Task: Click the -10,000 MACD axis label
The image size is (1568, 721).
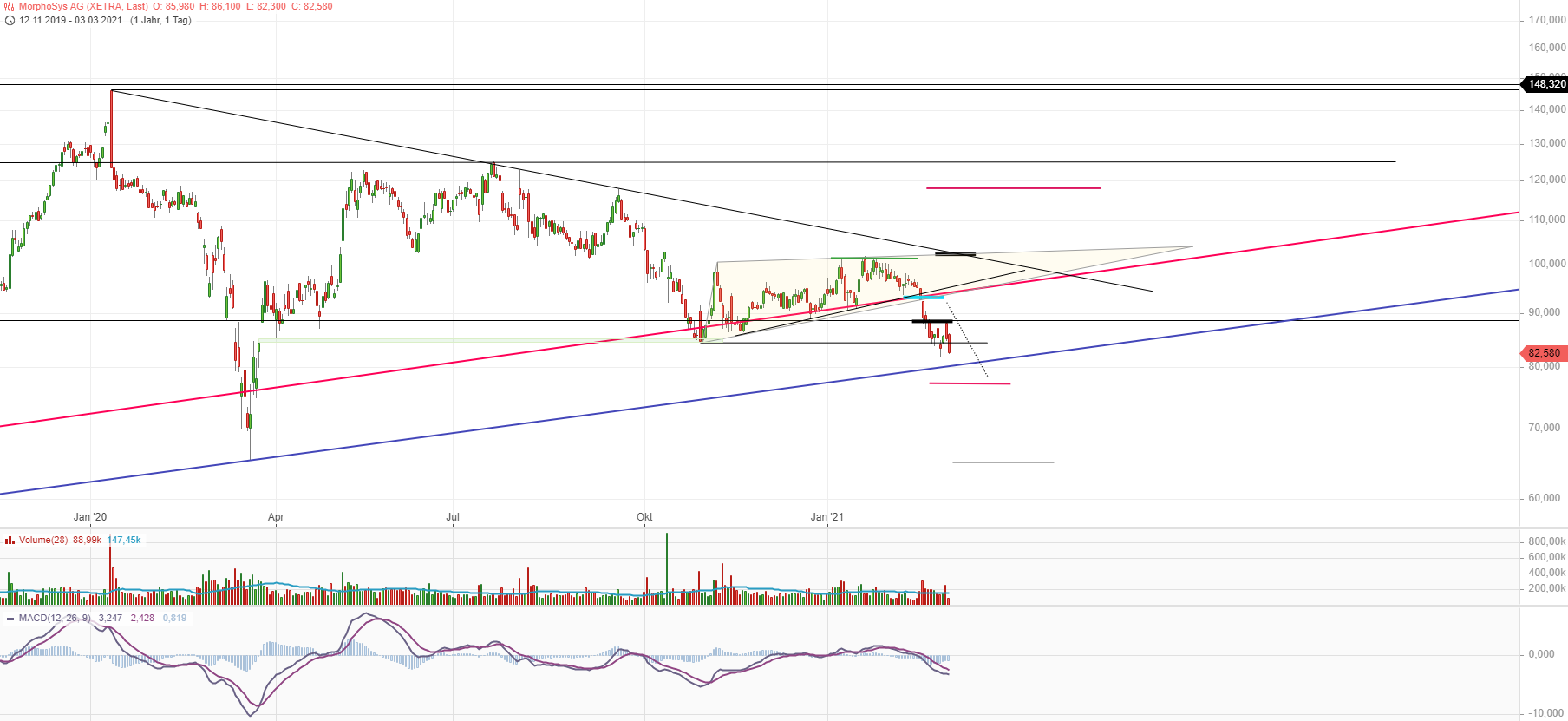Action: coord(1545,713)
